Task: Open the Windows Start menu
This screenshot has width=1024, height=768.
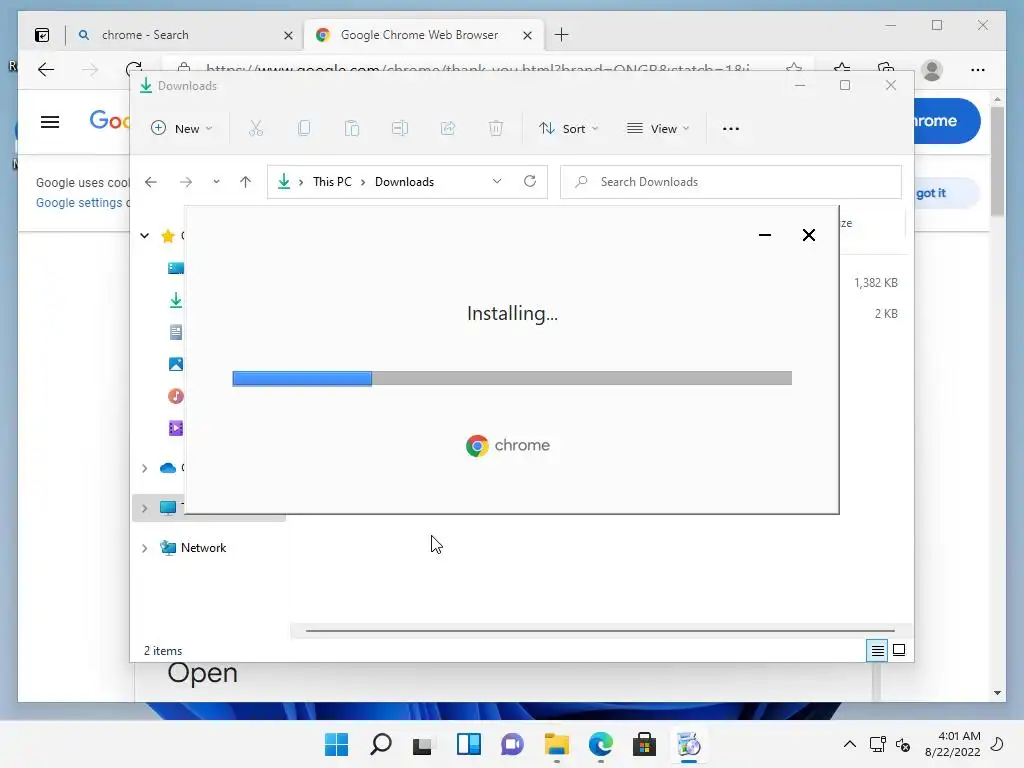Action: [x=336, y=744]
